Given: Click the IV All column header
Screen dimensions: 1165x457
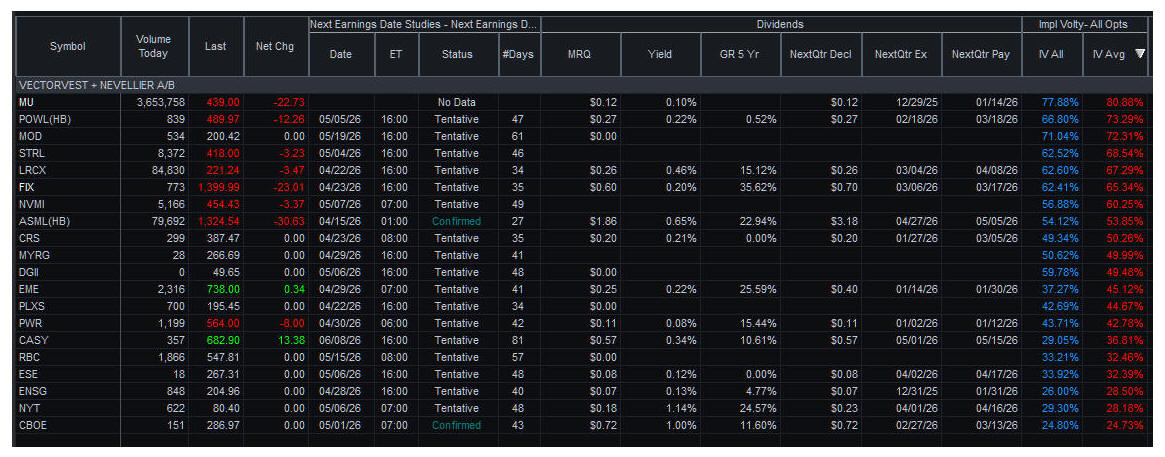Looking at the screenshot, I should point(1050,55).
